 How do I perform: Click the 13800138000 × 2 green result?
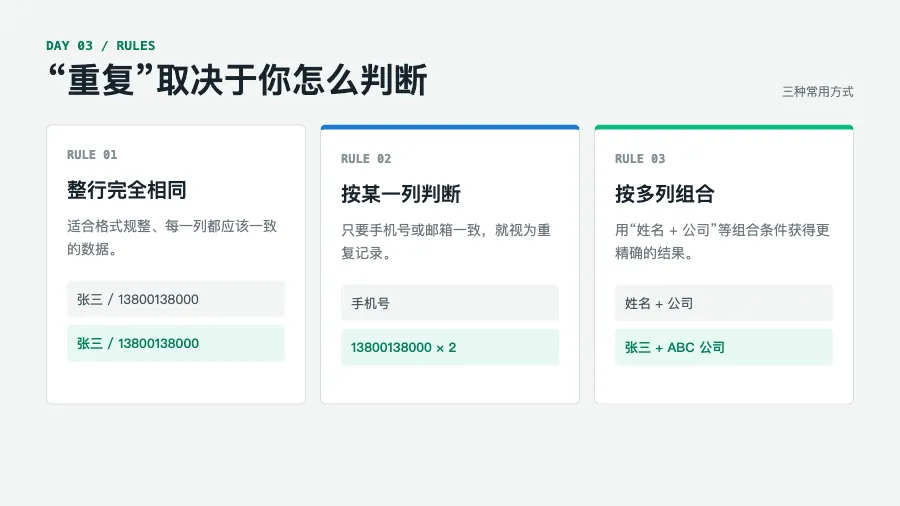tap(450, 347)
